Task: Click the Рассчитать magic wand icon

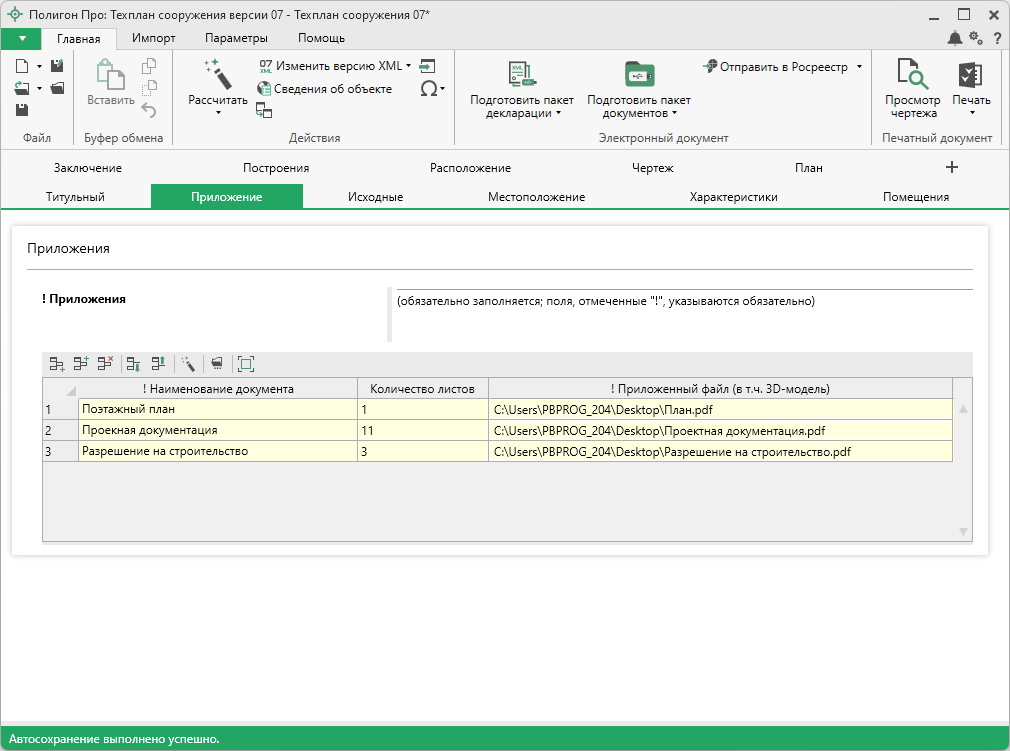Action: [217, 74]
